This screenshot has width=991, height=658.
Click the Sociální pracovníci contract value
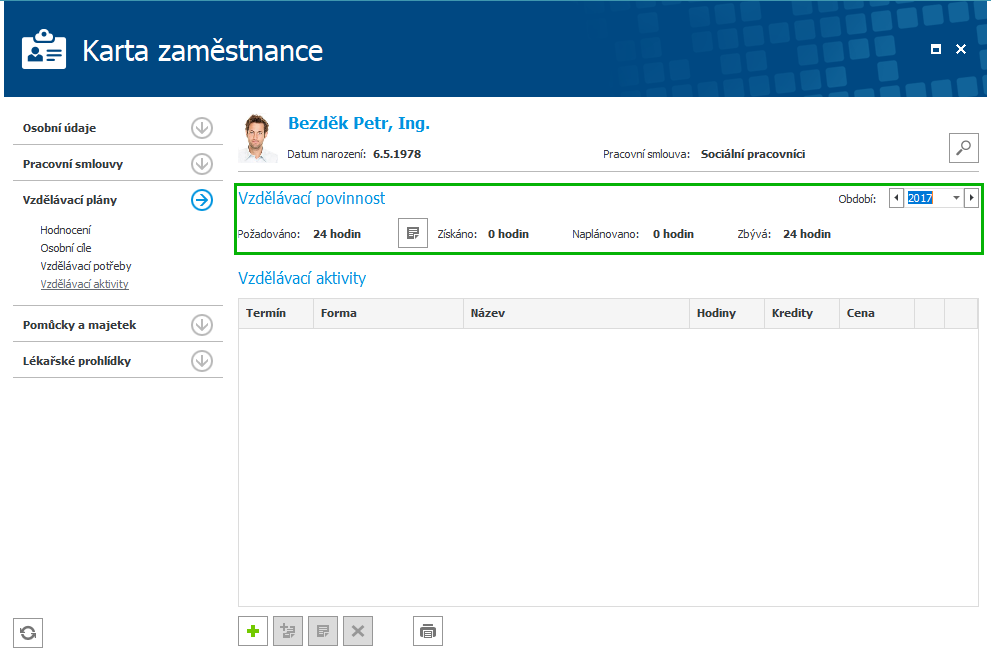(x=753, y=154)
